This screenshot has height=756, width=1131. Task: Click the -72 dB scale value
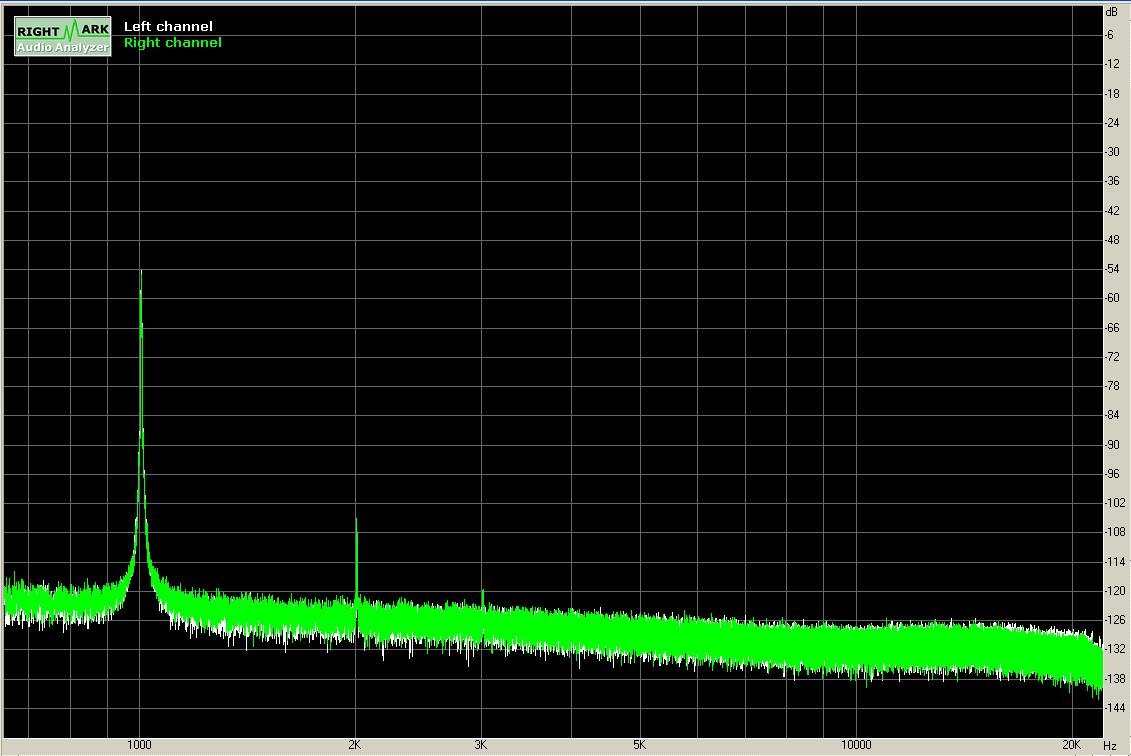(1112, 357)
